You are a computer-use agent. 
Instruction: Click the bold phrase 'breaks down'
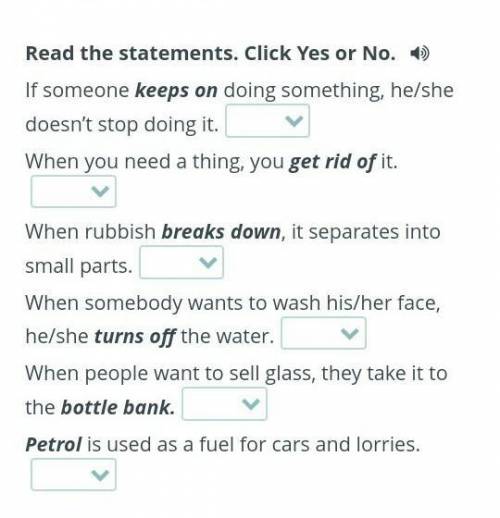click(221, 232)
